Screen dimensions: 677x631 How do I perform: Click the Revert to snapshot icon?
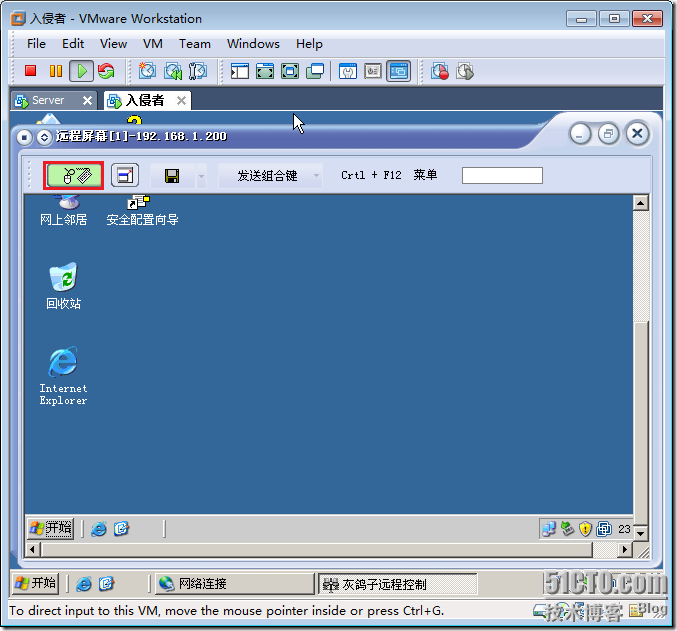(x=173, y=71)
